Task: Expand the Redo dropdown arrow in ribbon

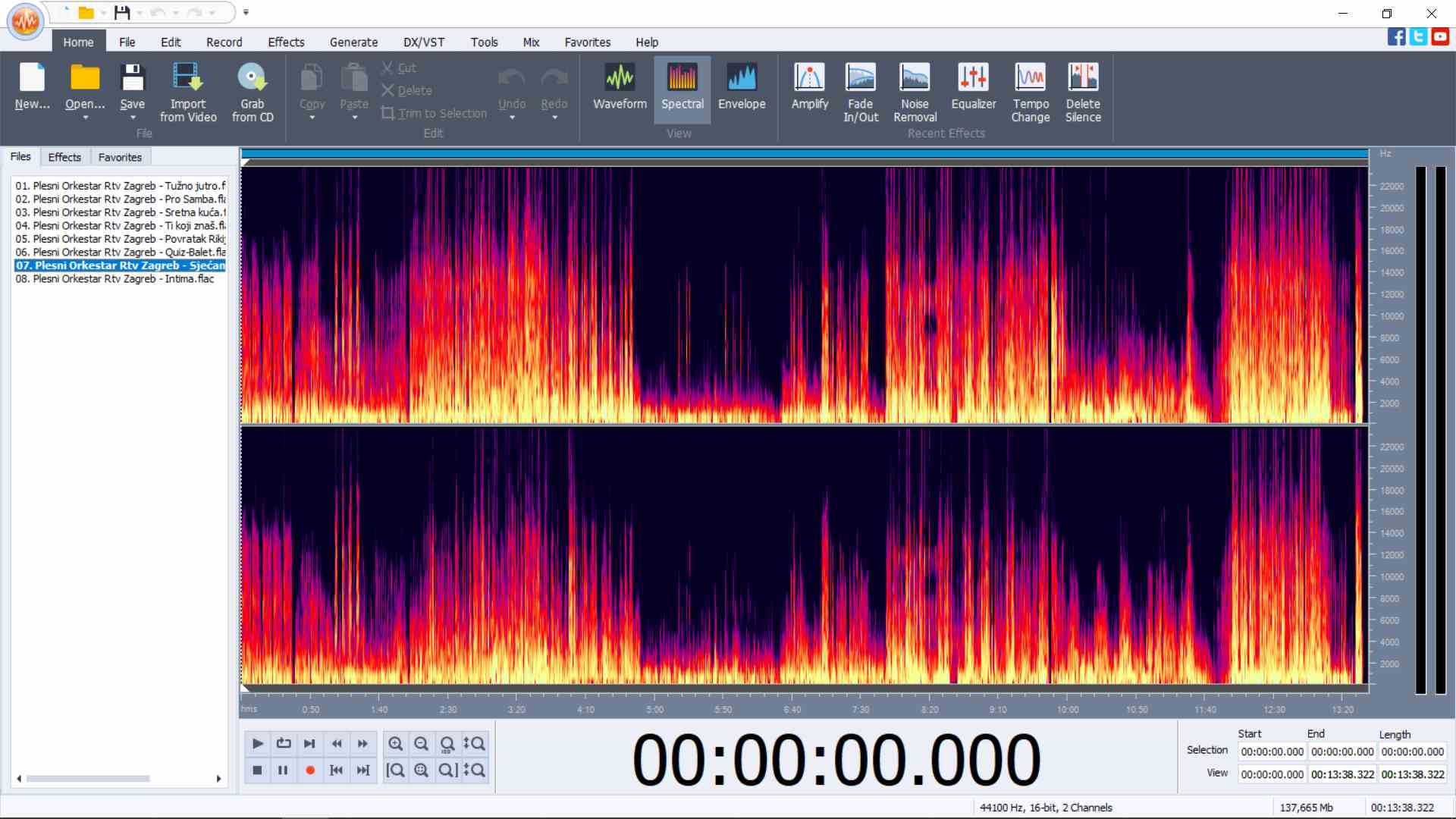Action: click(x=554, y=118)
